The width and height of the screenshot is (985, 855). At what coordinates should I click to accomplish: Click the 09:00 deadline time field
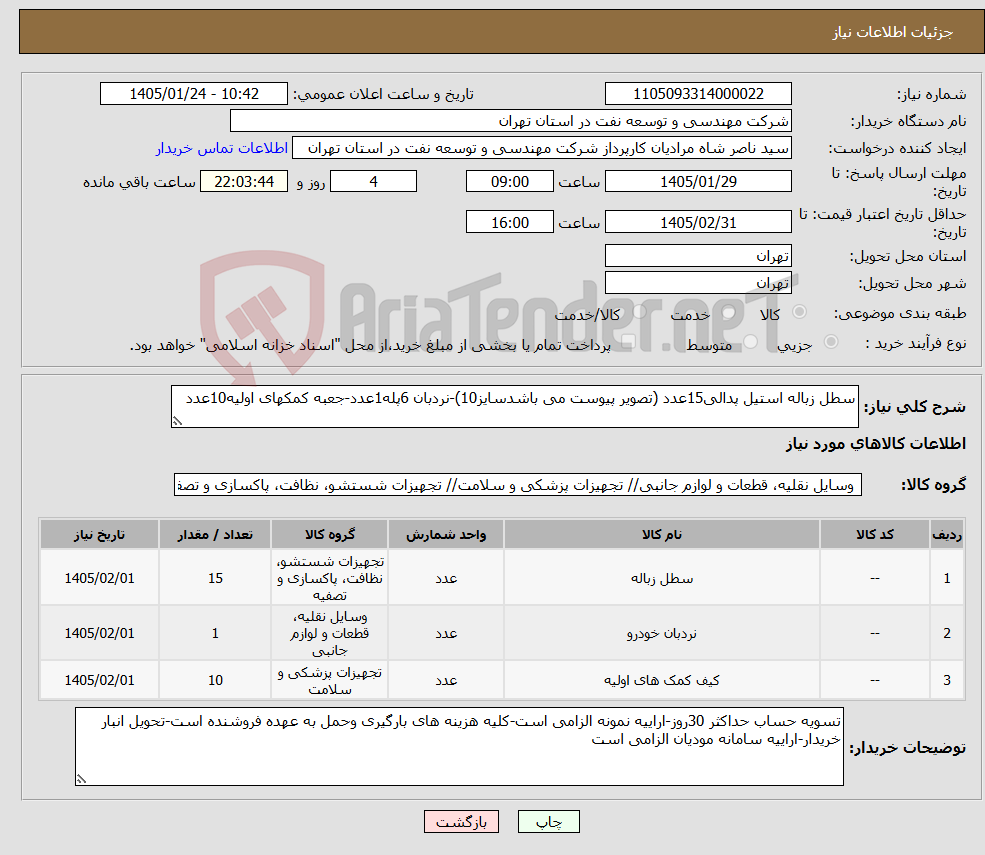[x=509, y=182]
